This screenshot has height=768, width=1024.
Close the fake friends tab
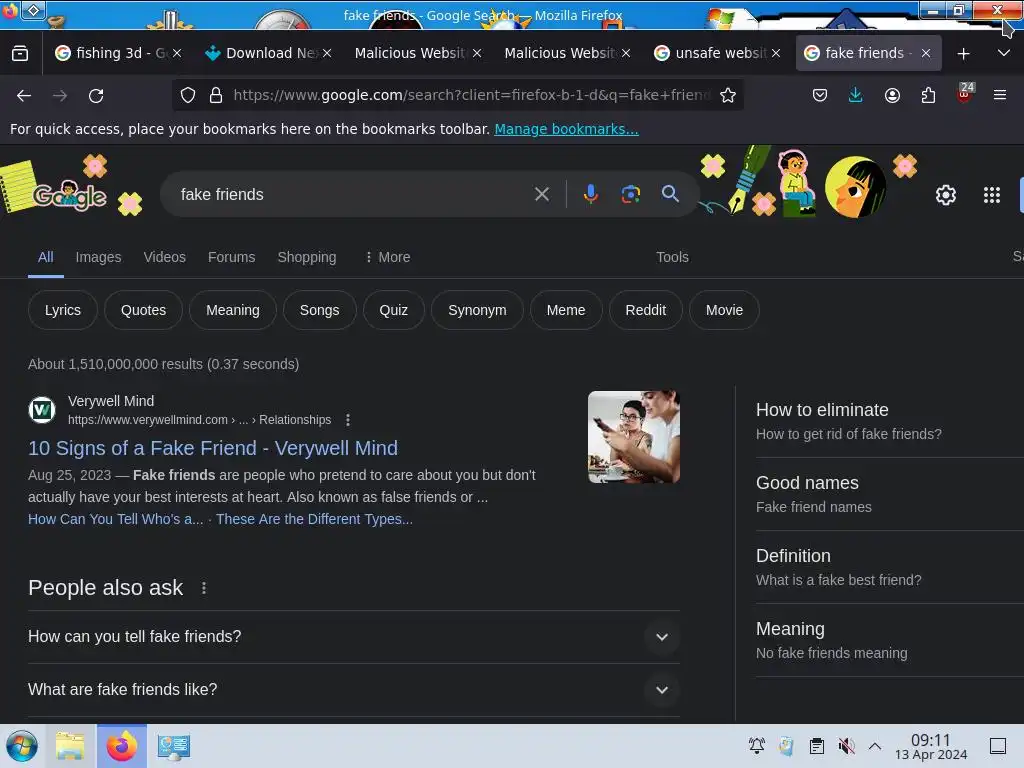pos(925,54)
